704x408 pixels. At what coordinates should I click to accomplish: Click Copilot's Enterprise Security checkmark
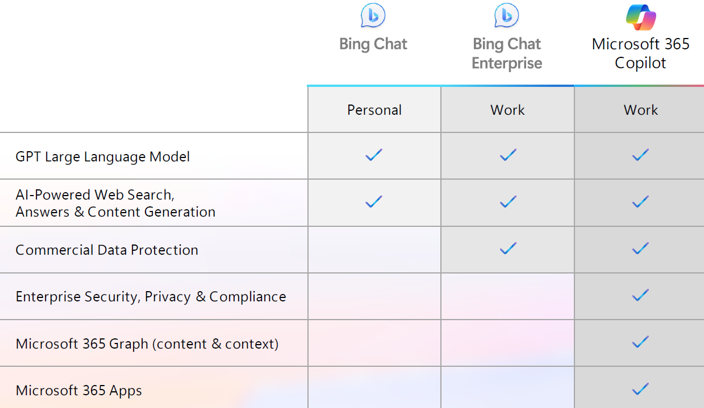[x=641, y=295]
